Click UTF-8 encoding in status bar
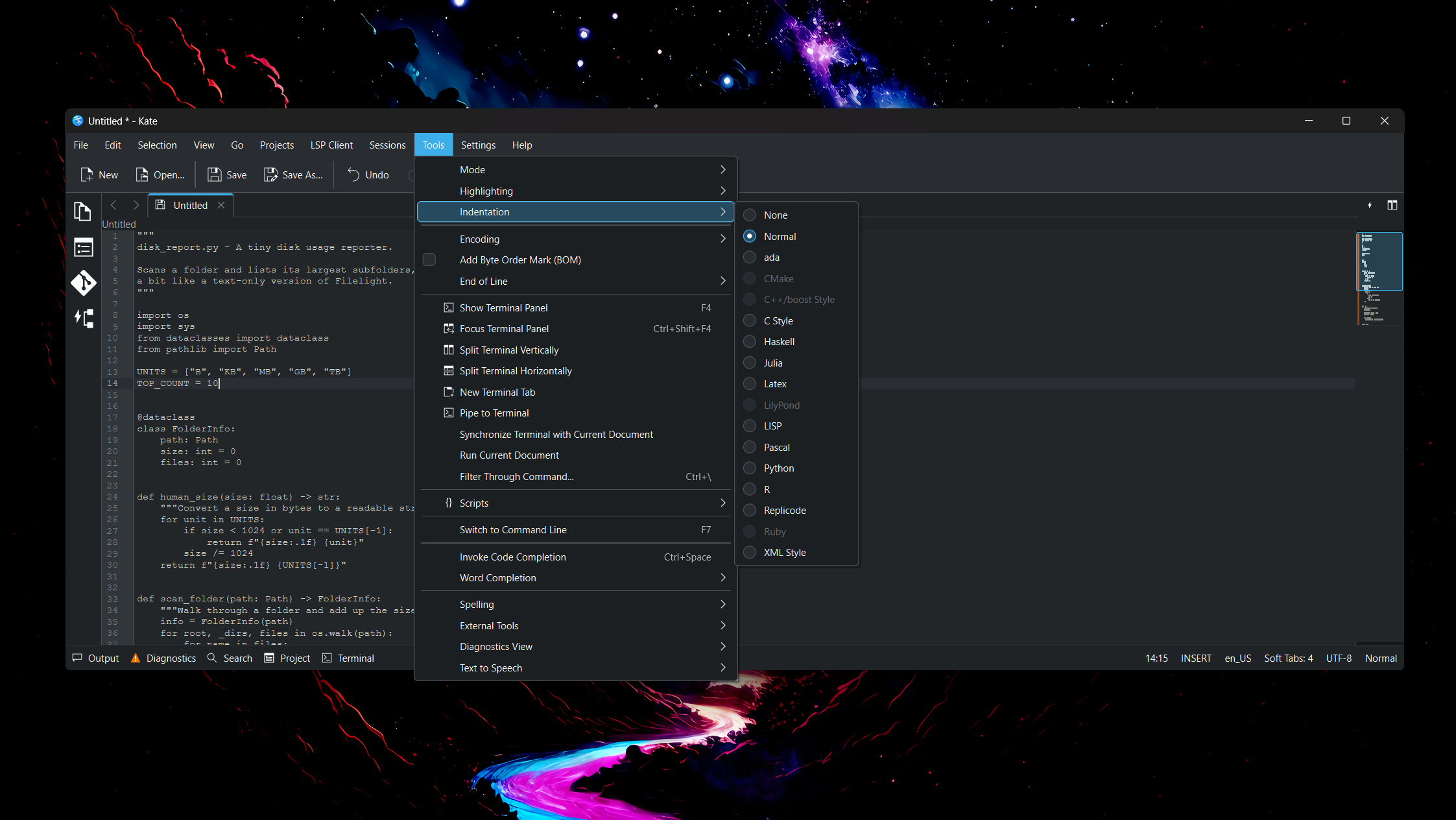This screenshot has width=1456, height=820. (1339, 658)
